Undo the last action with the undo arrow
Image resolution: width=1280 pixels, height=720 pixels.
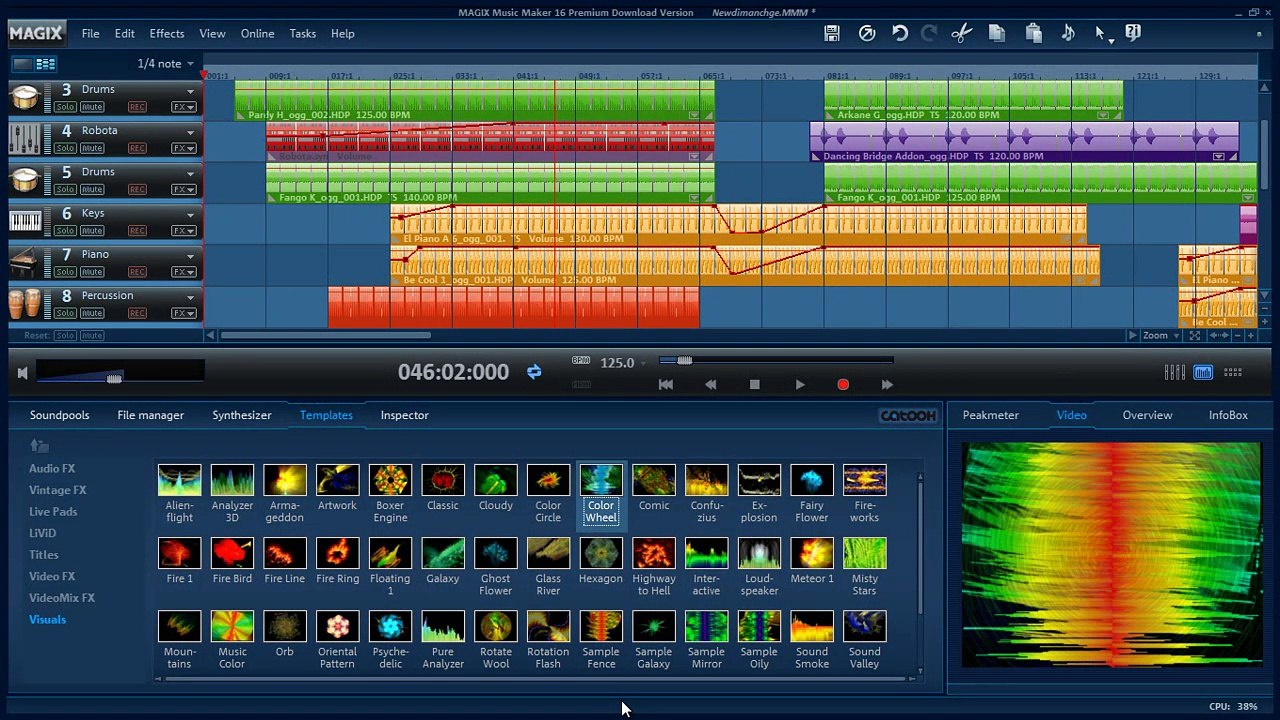(x=900, y=33)
